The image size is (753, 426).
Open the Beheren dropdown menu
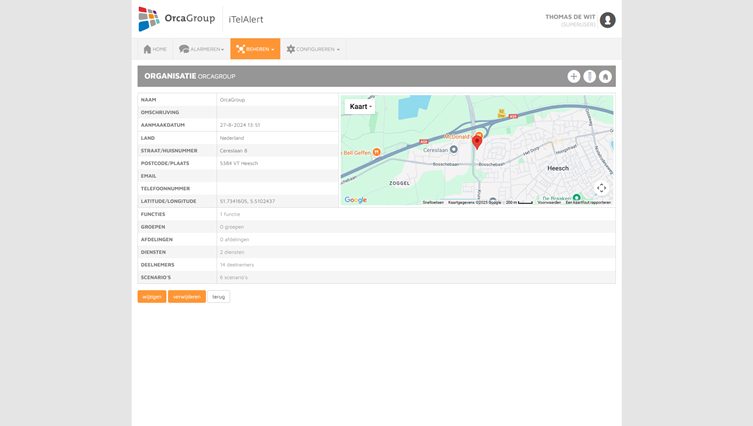[x=255, y=49]
